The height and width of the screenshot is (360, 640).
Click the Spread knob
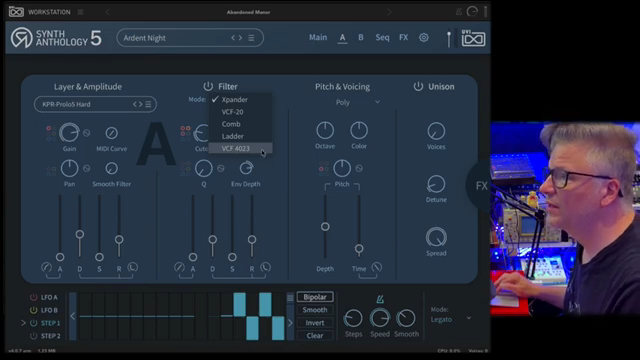click(436, 237)
